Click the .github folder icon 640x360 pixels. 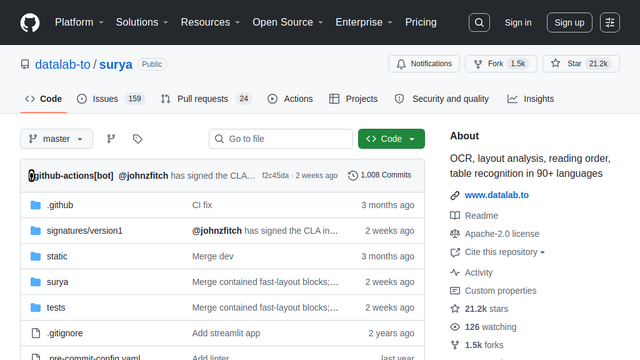click(x=36, y=205)
